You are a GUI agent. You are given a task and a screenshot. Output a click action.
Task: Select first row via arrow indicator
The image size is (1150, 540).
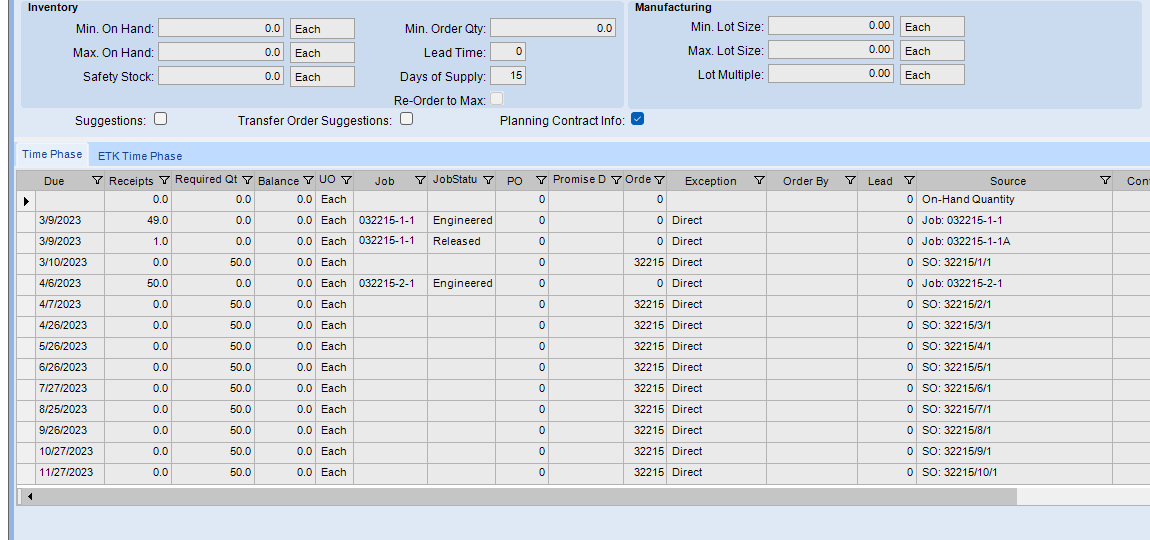(x=26, y=200)
